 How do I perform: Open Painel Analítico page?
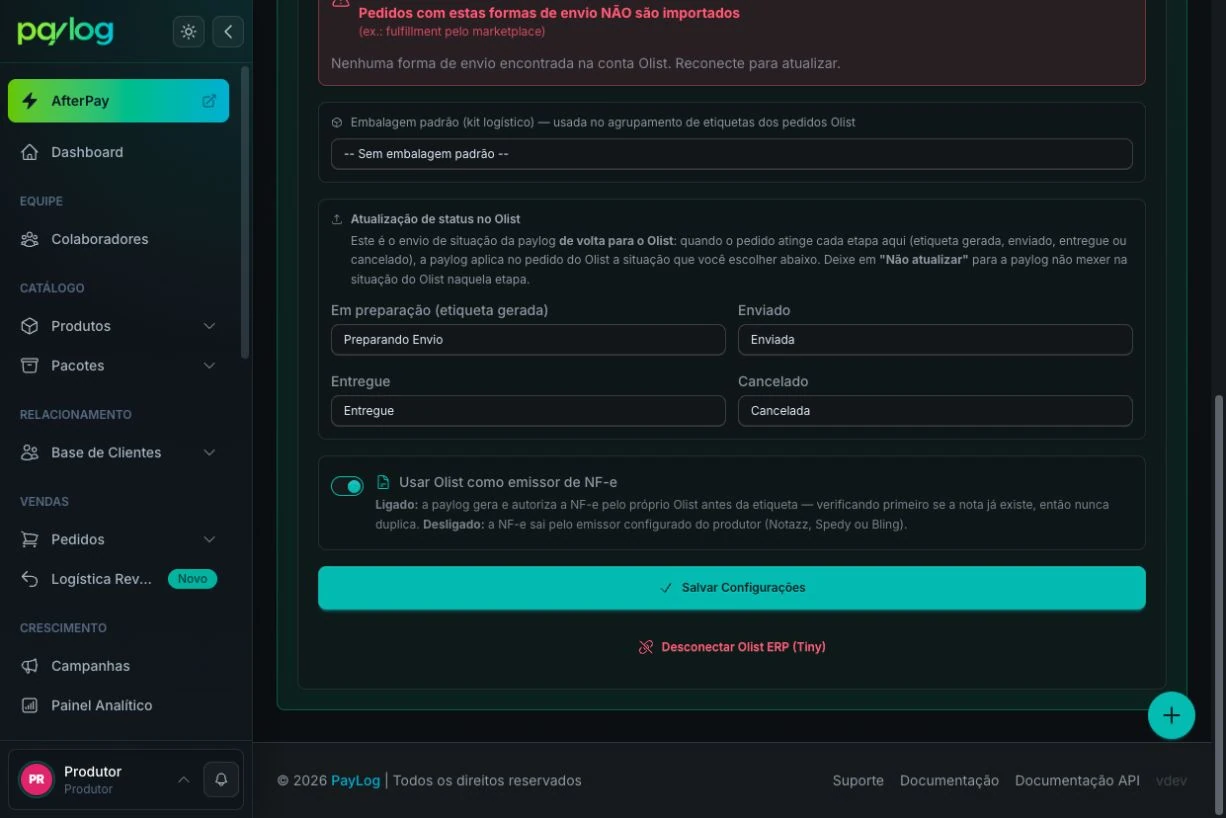[x=118, y=706]
